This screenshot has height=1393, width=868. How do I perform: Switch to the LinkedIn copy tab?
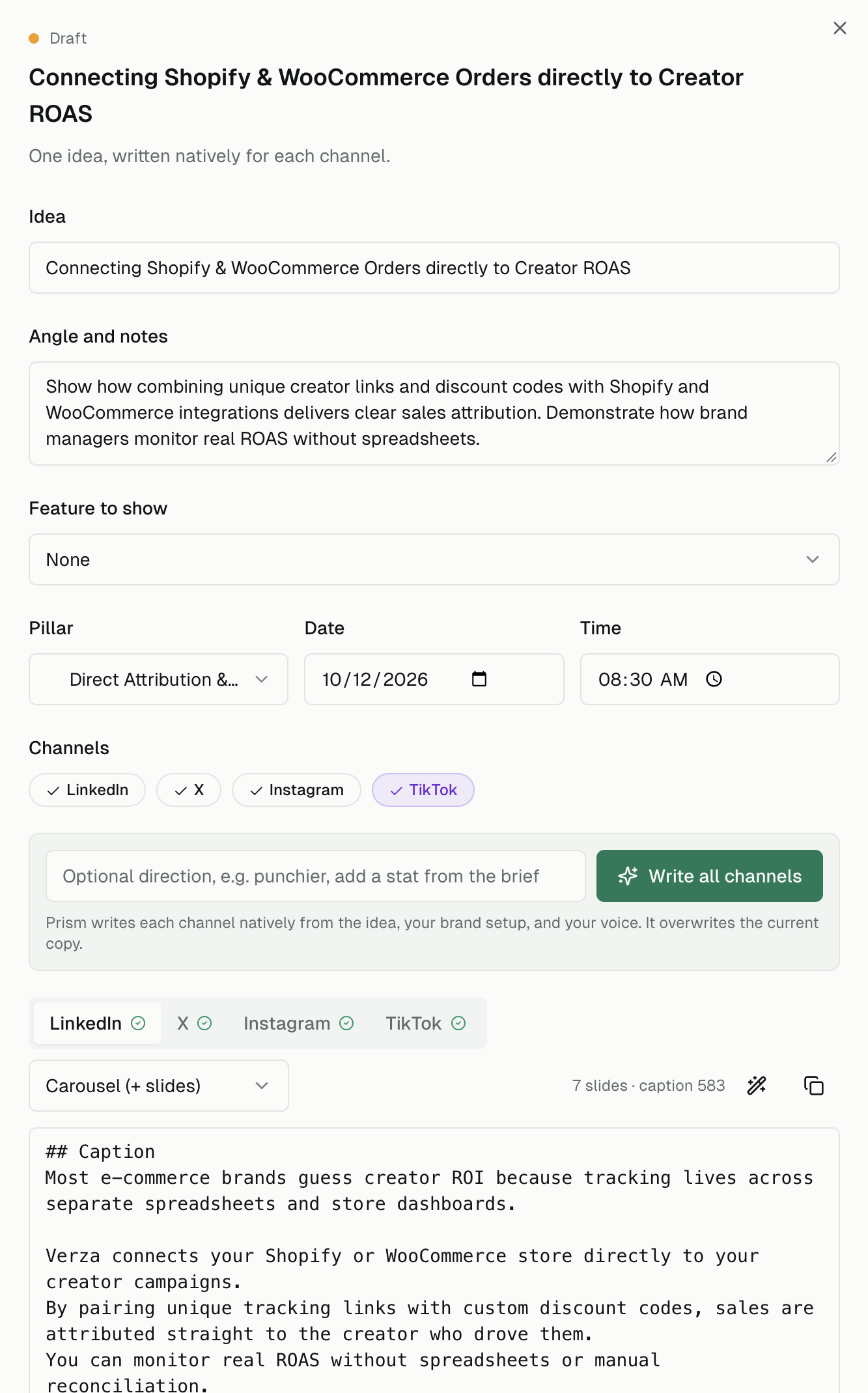coord(98,1023)
